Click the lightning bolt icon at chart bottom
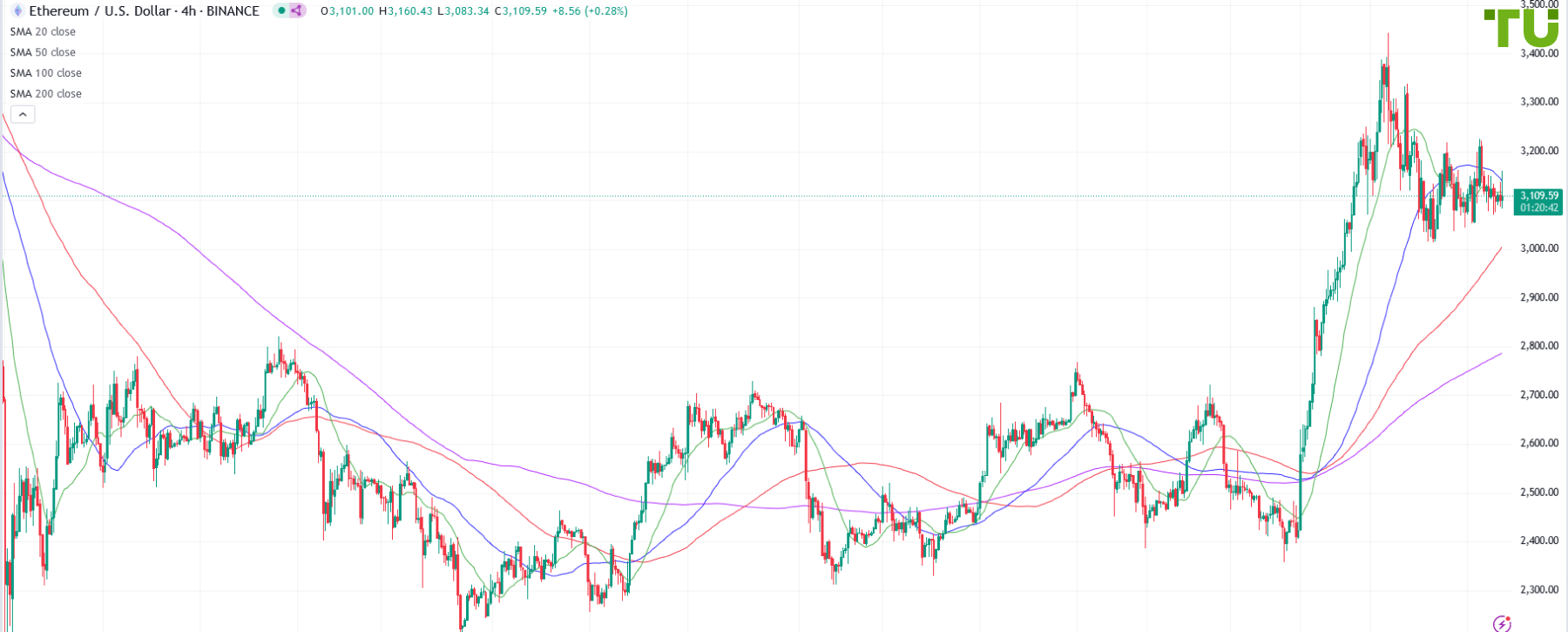The width and height of the screenshot is (1568, 632). [x=1502, y=623]
